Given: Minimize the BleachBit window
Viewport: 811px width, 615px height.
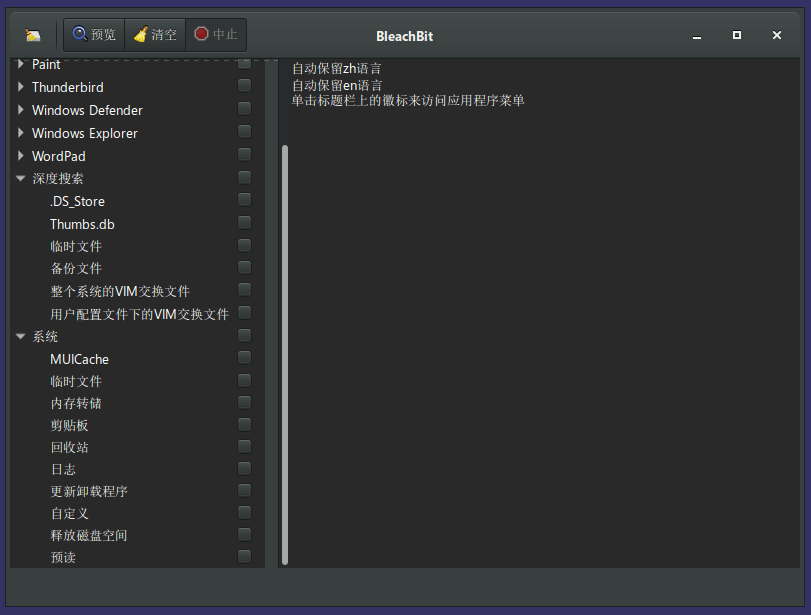Looking at the screenshot, I should coord(697,36).
